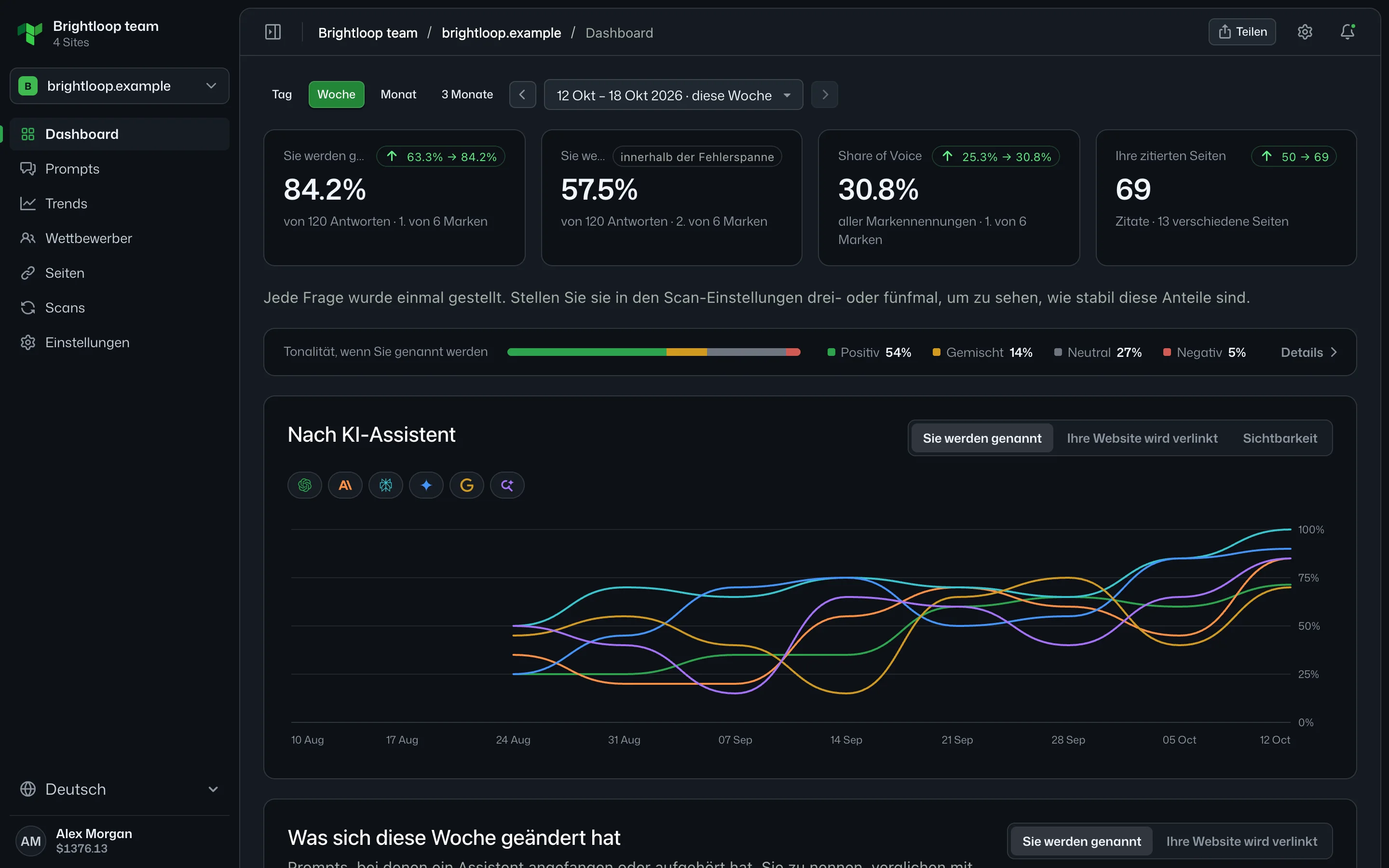This screenshot has height=868, width=1389.
Task: Toggle the purple AI search chip
Action: click(507, 485)
